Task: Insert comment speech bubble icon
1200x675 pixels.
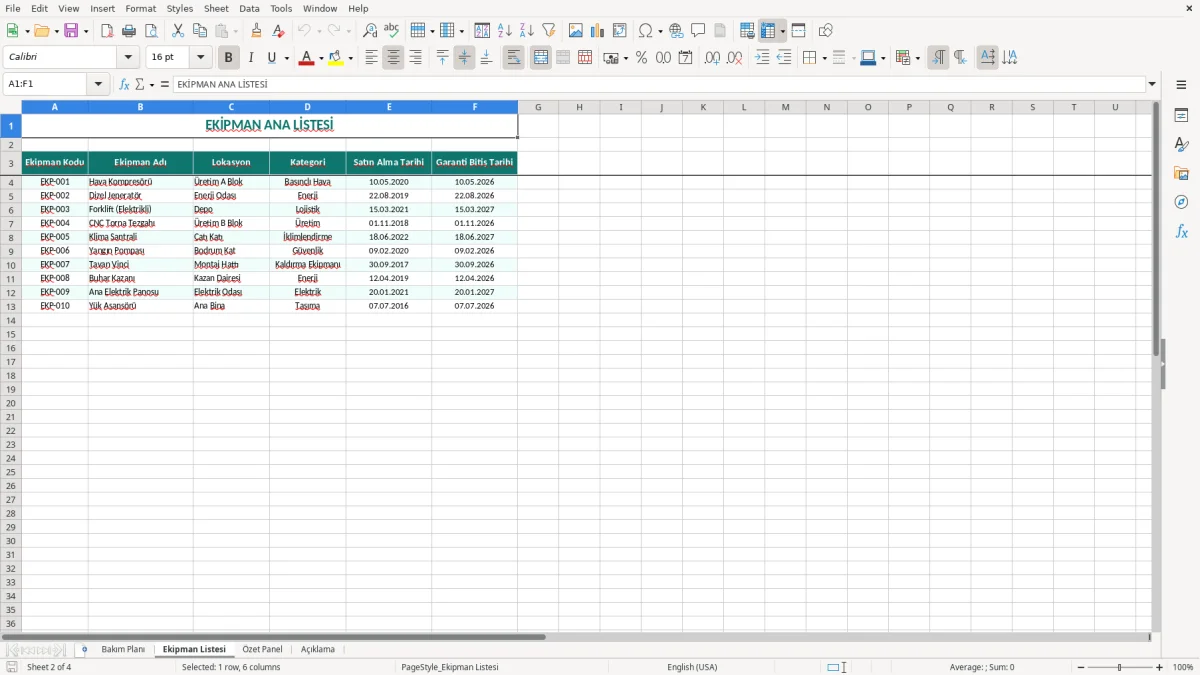Action: [698, 31]
